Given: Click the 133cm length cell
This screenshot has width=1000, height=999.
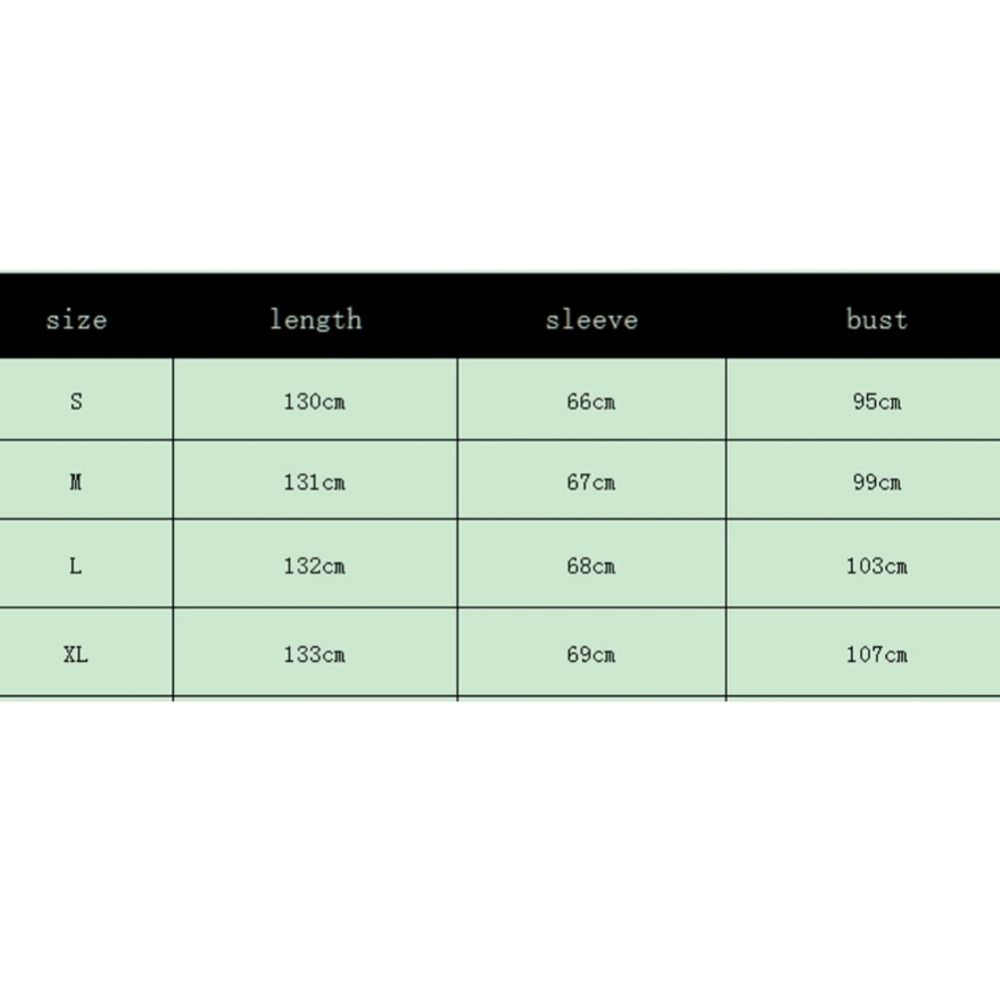Looking at the screenshot, I should point(314,654).
